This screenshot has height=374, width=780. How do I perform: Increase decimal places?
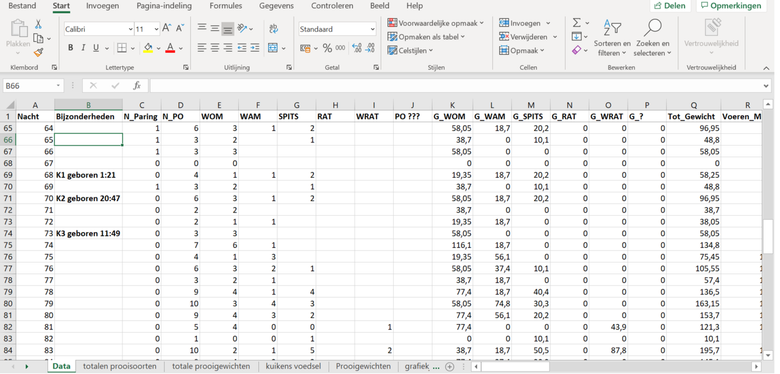tap(357, 48)
